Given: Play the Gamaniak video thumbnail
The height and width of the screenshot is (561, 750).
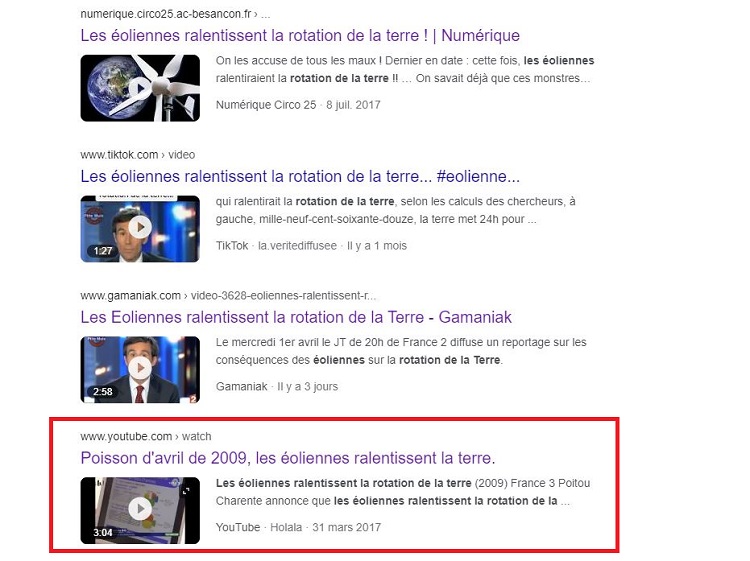Looking at the screenshot, I should coord(140,369).
